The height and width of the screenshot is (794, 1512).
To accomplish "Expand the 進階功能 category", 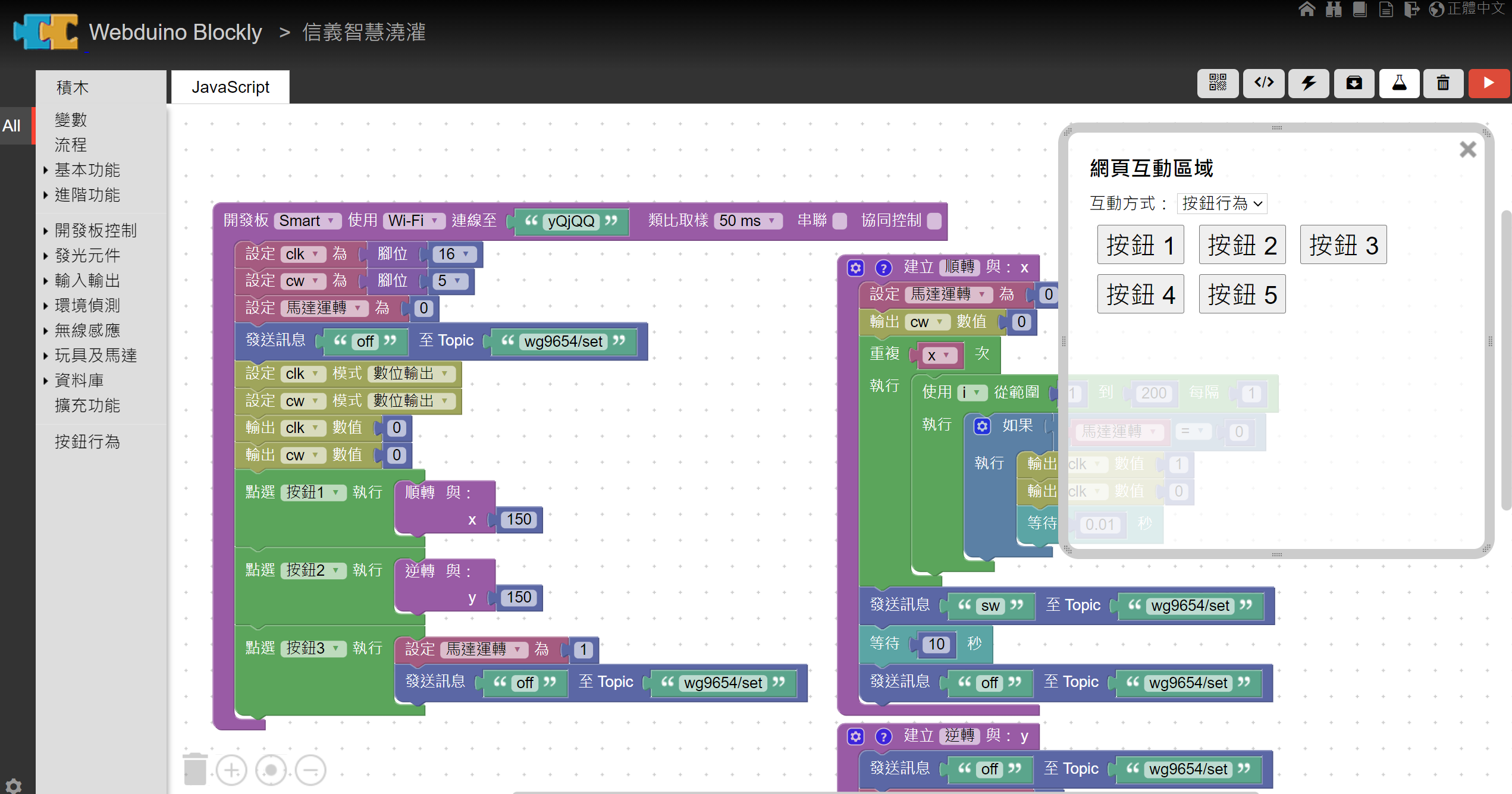I will (x=87, y=195).
